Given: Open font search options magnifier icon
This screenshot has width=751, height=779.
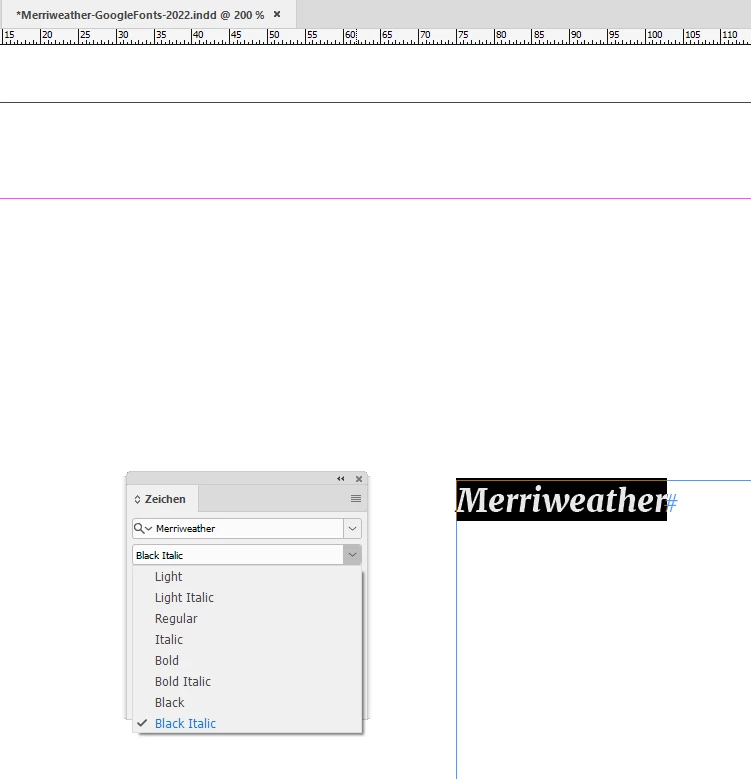Looking at the screenshot, I should (143, 528).
